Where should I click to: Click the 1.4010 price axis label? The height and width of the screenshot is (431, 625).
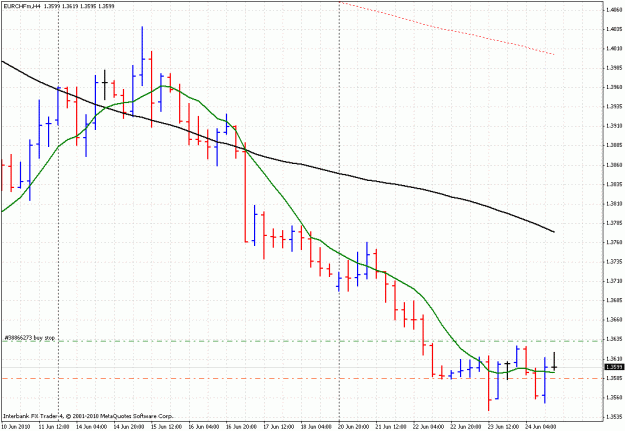(x=614, y=48)
